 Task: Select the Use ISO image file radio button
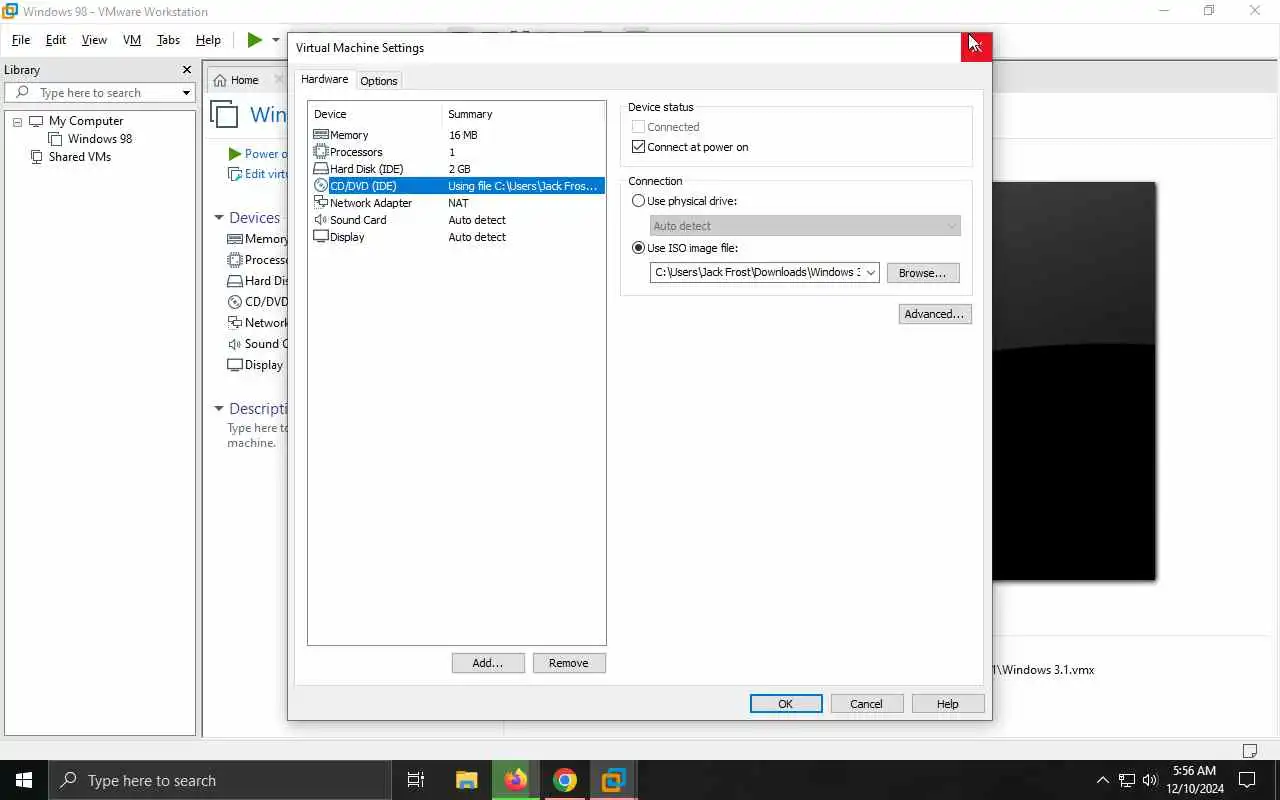pyautogui.click(x=639, y=248)
